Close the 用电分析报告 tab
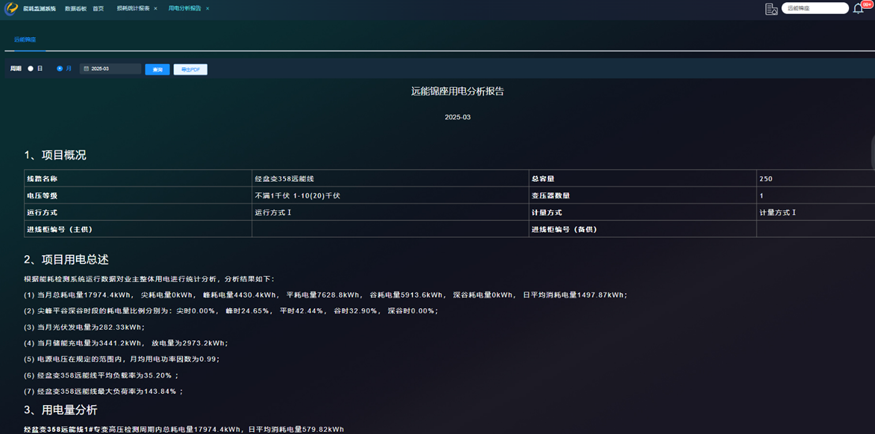The width and height of the screenshot is (875, 434). point(208,8)
